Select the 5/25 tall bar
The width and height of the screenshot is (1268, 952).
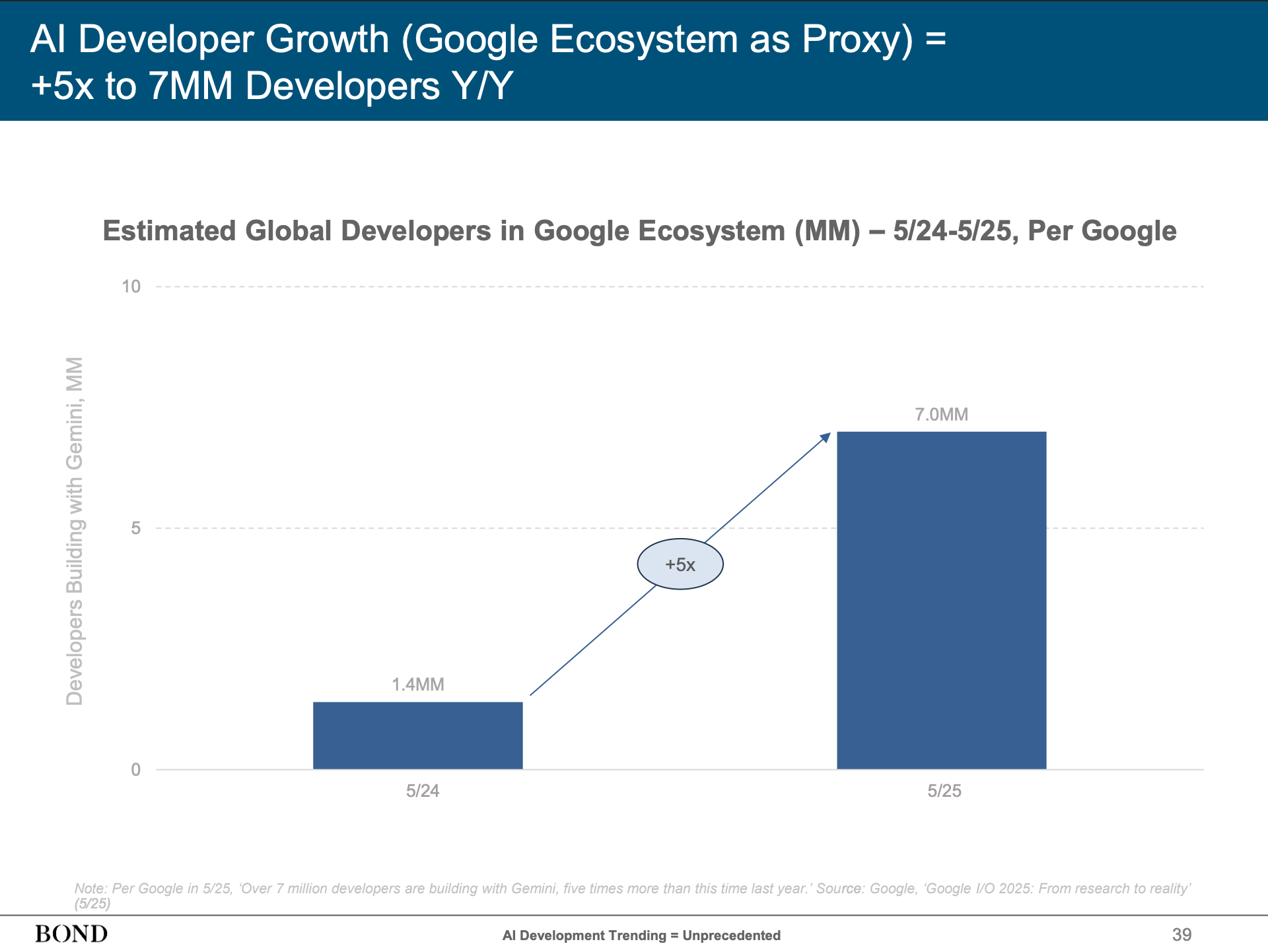[x=941, y=599]
